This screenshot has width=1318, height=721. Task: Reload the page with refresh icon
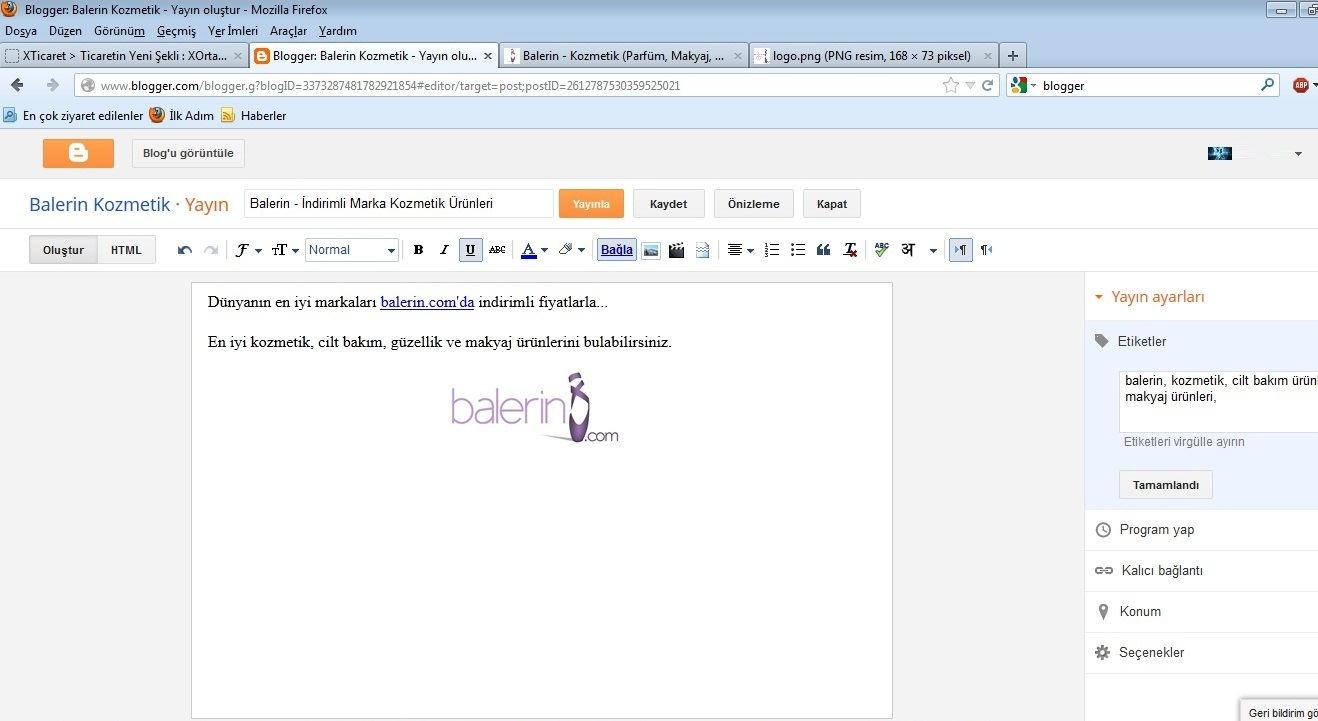pos(987,85)
